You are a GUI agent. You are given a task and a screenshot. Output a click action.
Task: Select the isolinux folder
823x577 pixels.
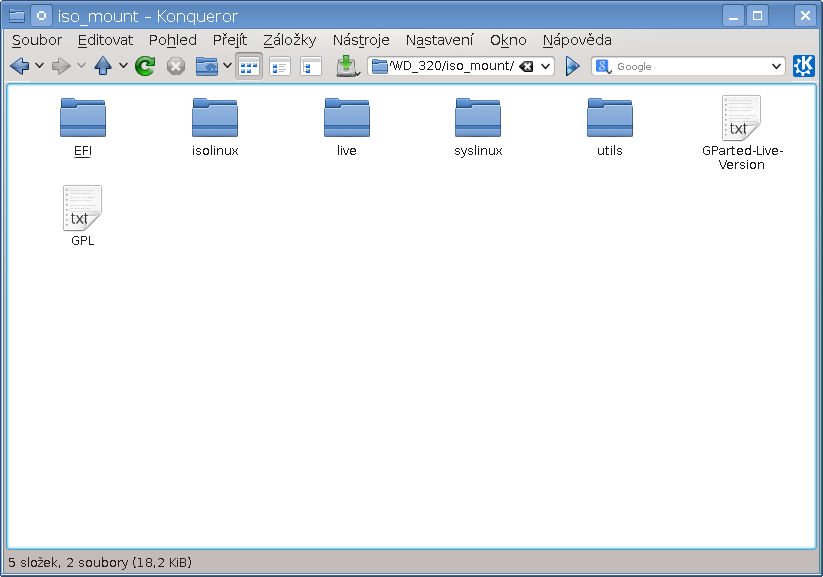(x=215, y=127)
